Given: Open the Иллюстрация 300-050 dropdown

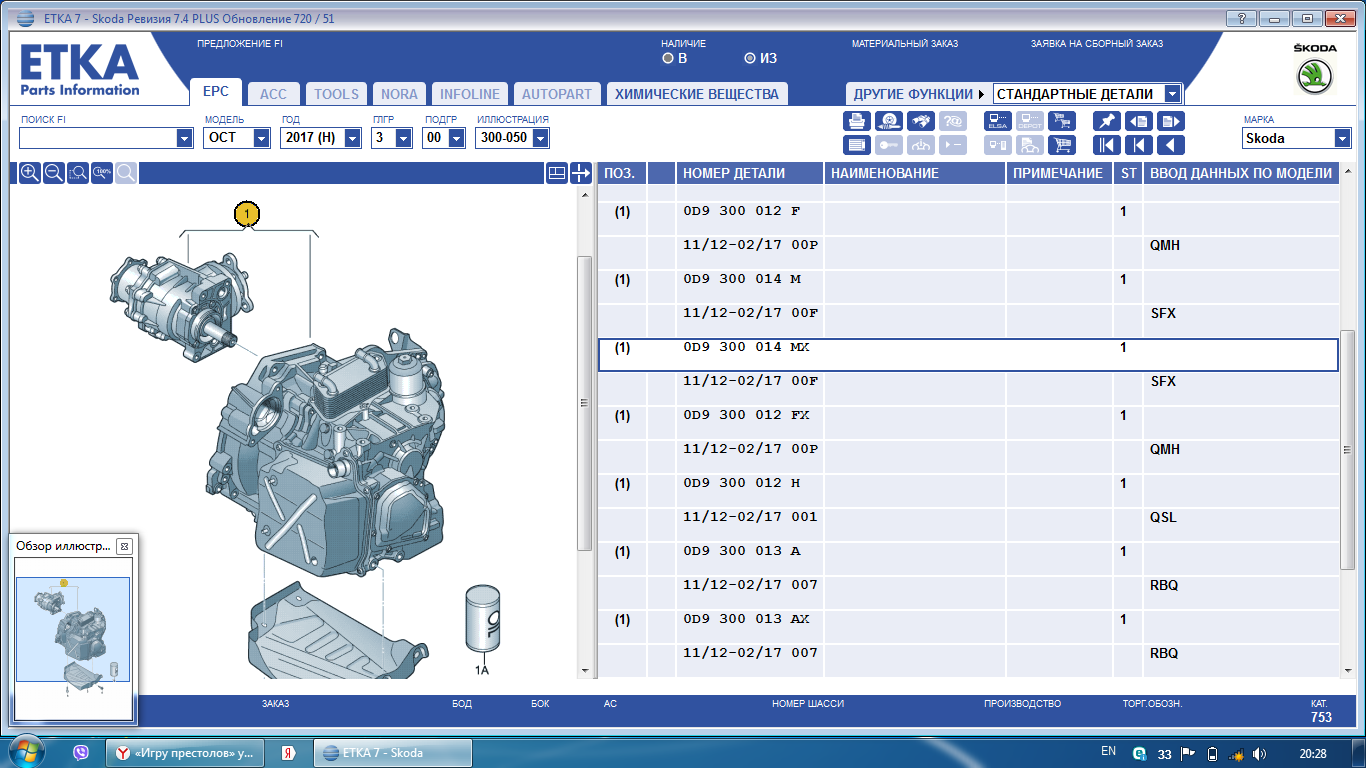Looking at the screenshot, I should (x=540, y=138).
